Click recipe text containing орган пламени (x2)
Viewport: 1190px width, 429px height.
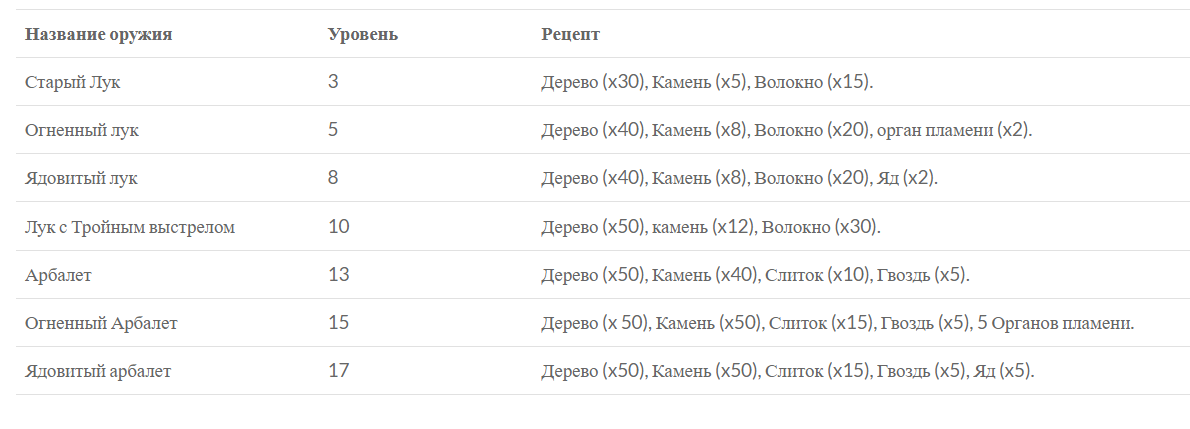[x=787, y=130]
